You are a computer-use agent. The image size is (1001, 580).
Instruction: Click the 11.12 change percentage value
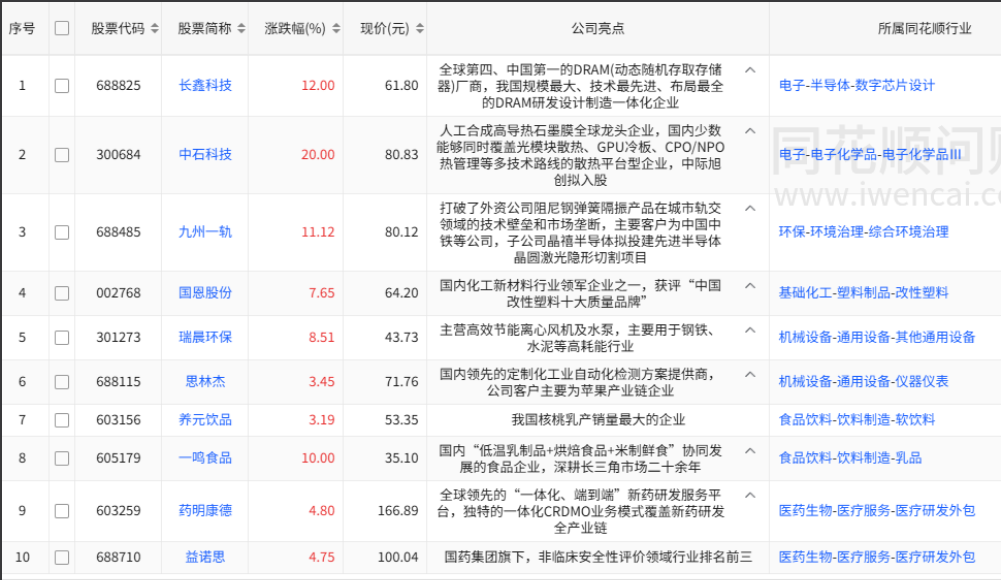318,232
